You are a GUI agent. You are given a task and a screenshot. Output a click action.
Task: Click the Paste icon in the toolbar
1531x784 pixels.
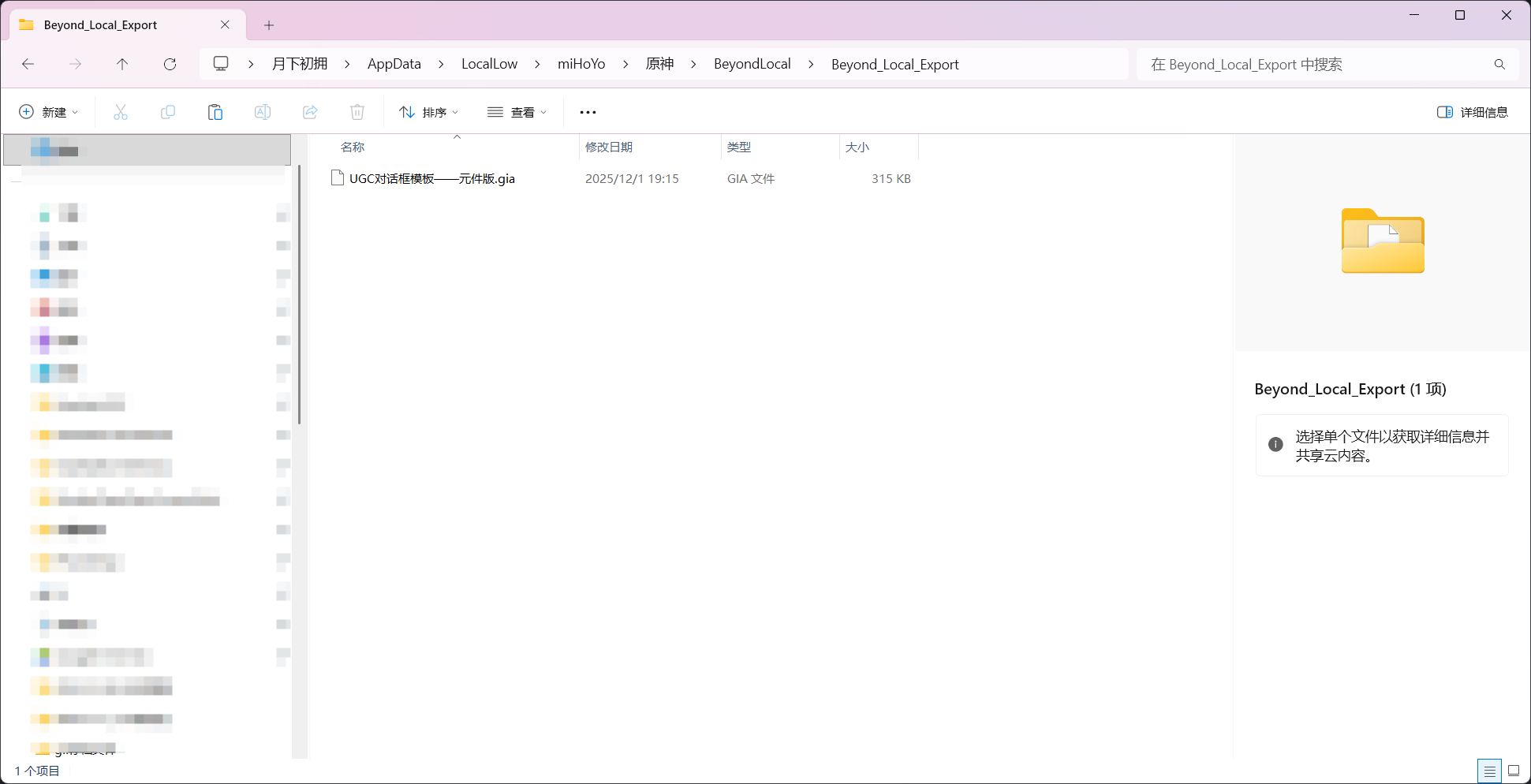click(x=215, y=112)
